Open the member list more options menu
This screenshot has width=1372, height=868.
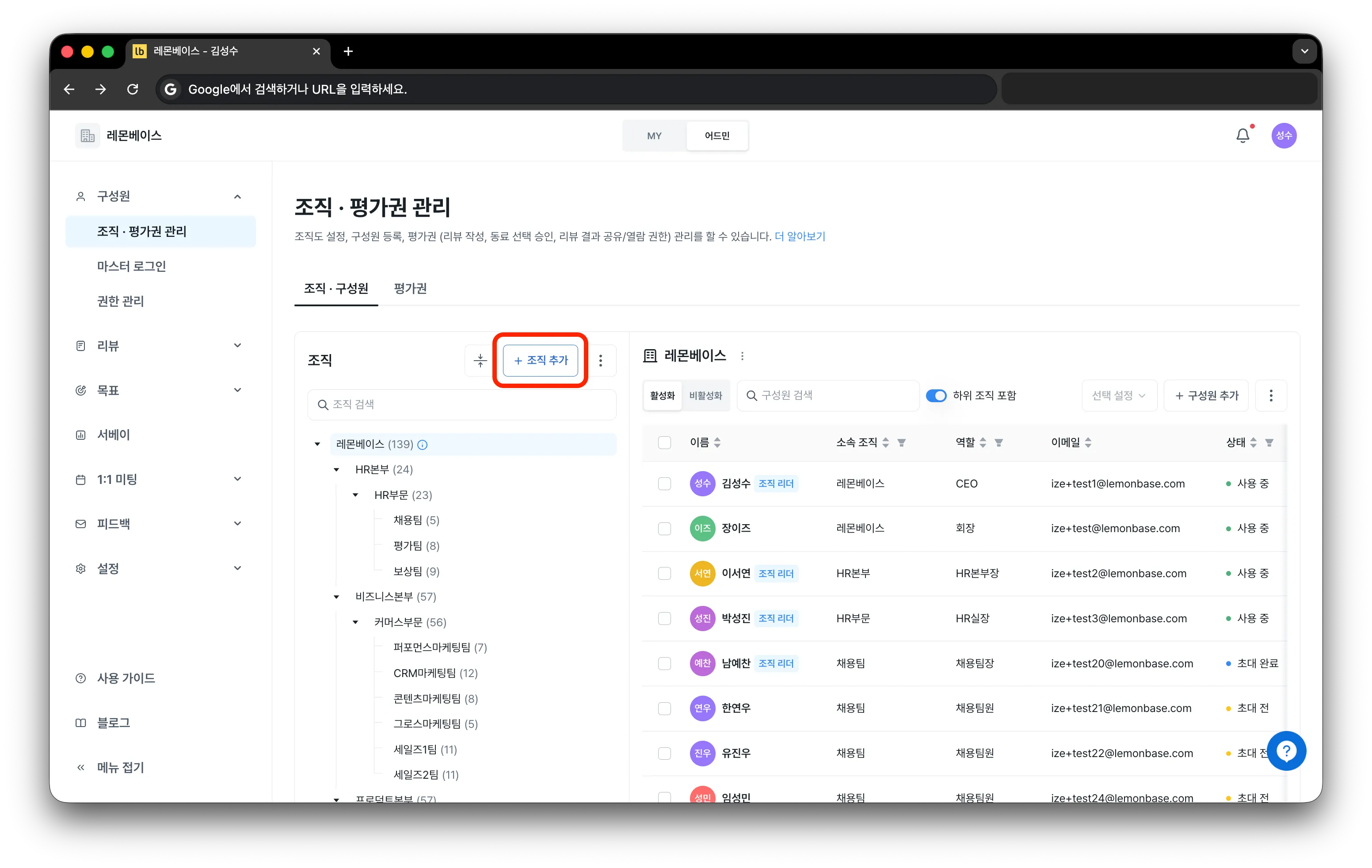point(1271,396)
